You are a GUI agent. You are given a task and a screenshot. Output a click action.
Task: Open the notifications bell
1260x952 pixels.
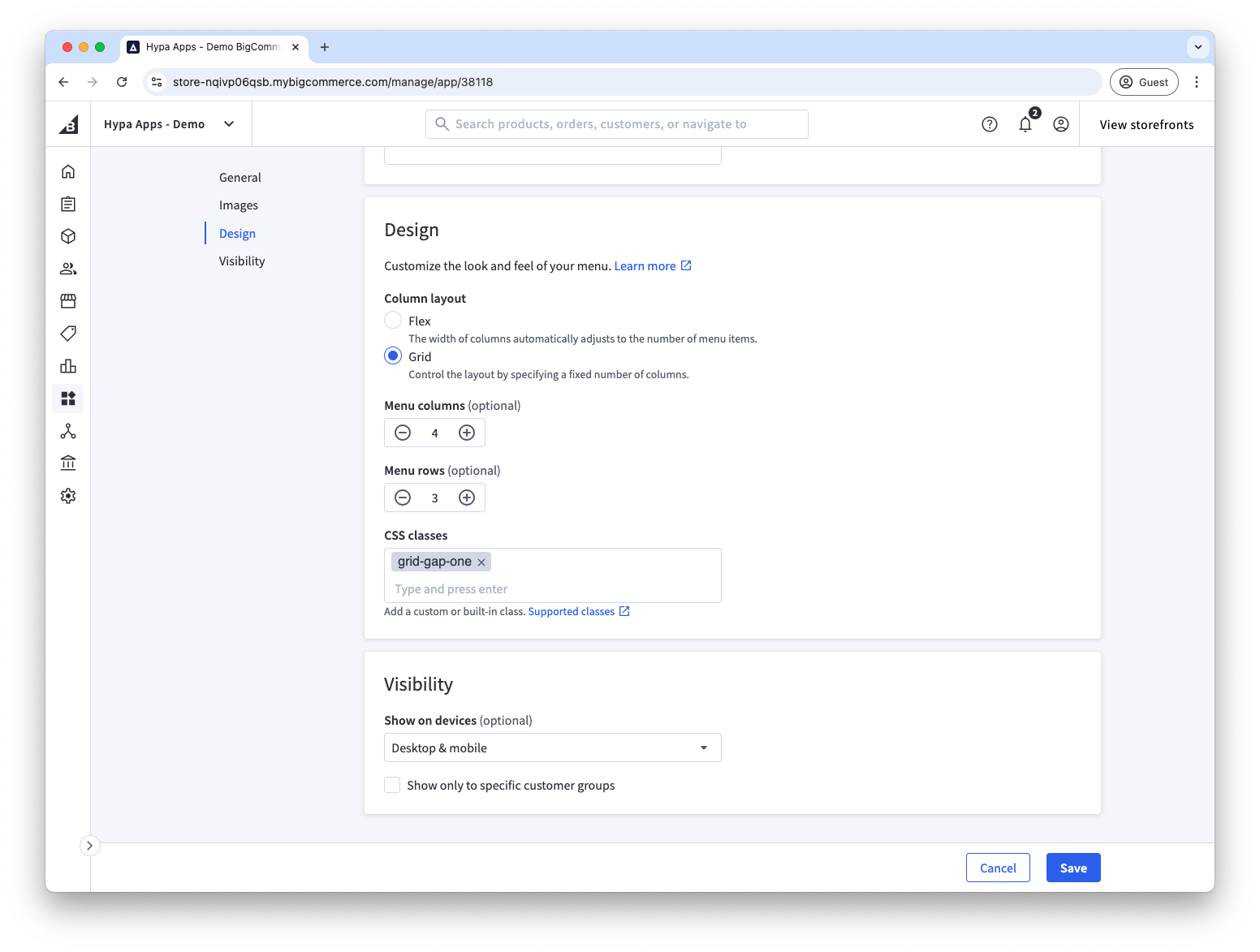tap(1025, 124)
